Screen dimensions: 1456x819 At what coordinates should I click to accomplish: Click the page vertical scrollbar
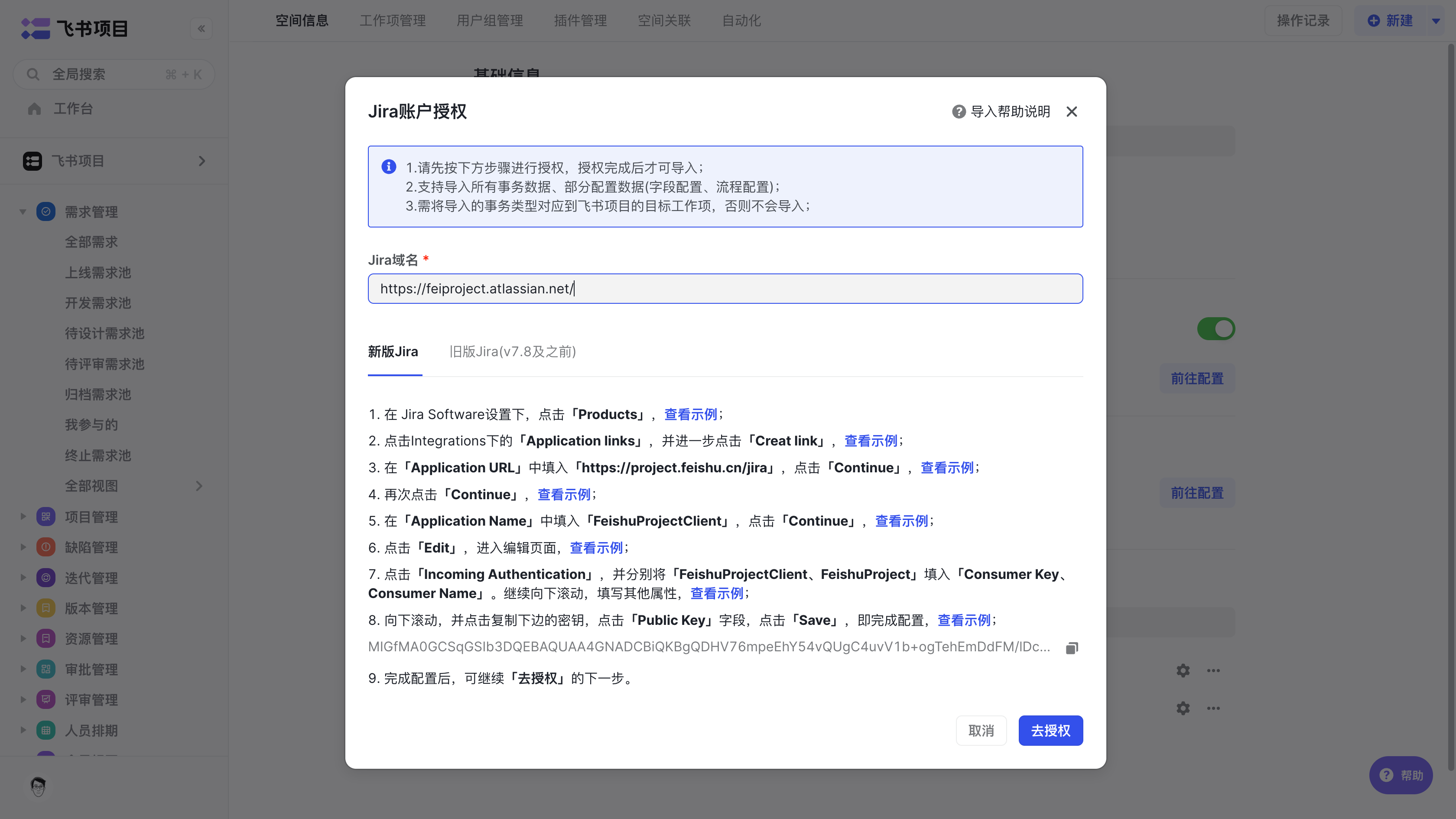tap(1451, 407)
